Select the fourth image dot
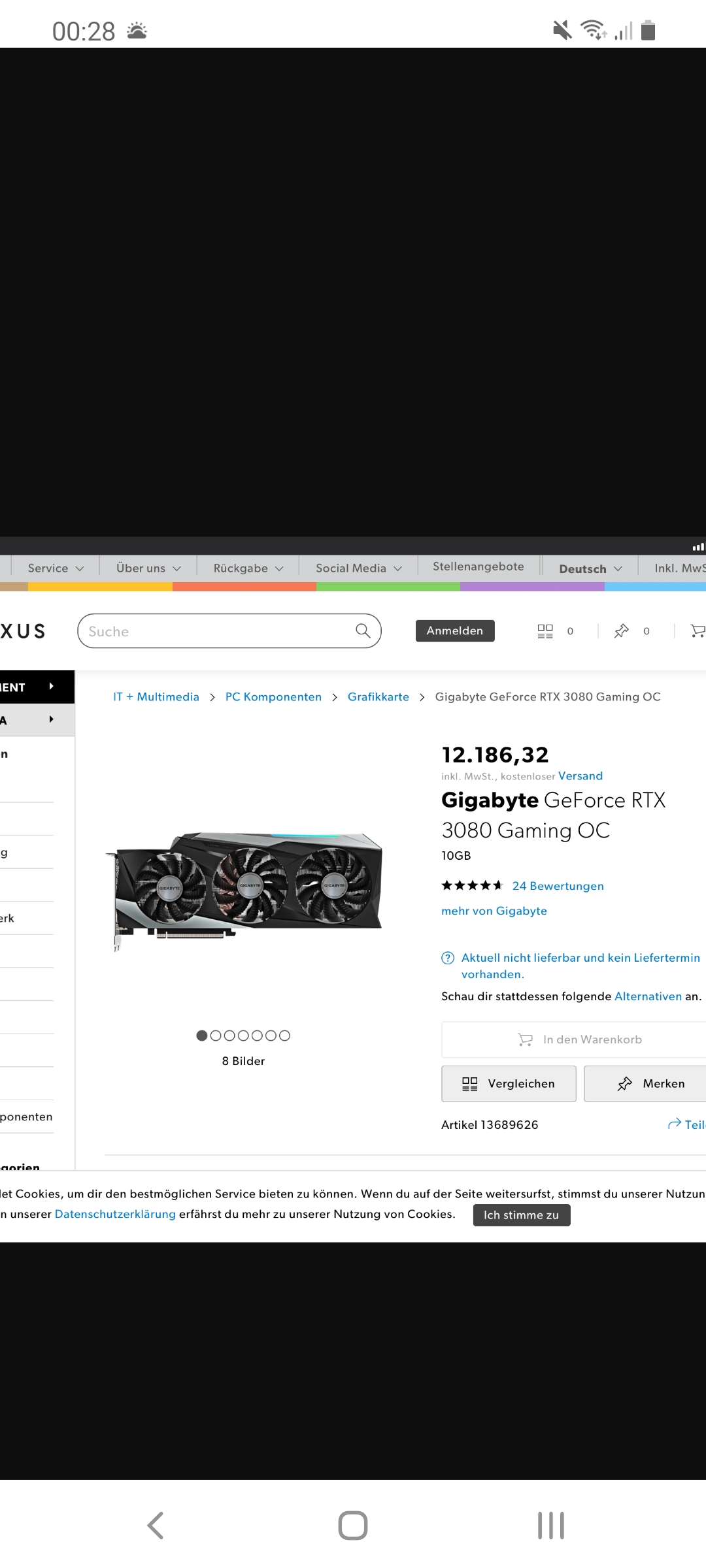Image resolution: width=706 pixels, height=1568 pixels. tap(243, 1036)
